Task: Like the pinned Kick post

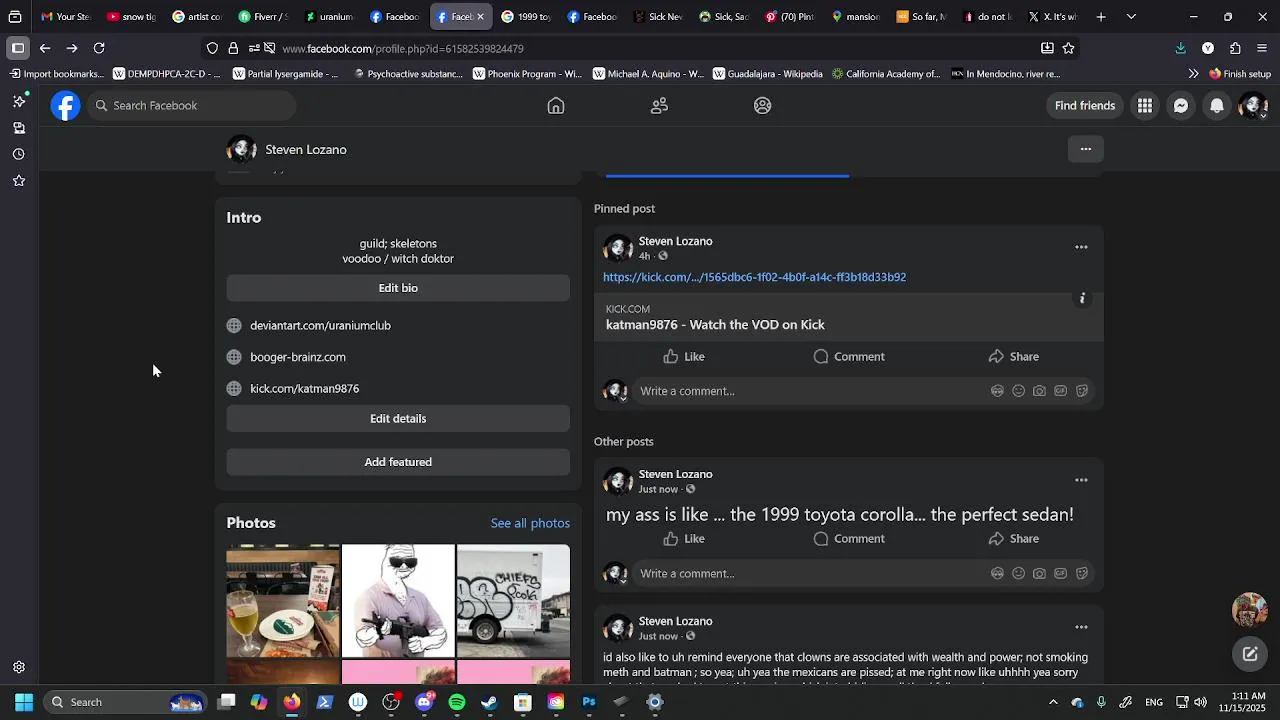Action: pyautogui.click(x=684, y=357)
